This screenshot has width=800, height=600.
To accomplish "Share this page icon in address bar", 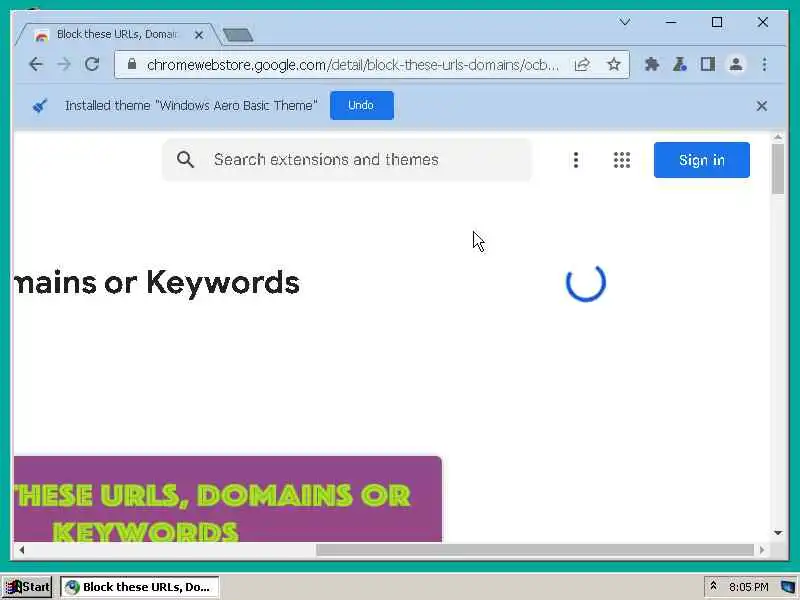I will 582,64.
